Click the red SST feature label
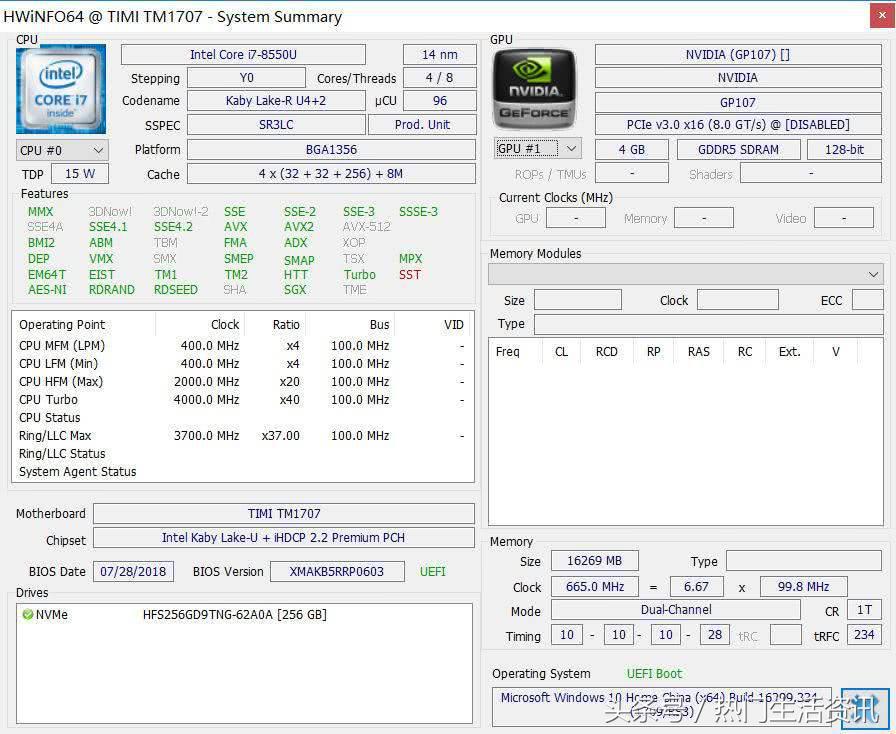 410,275
